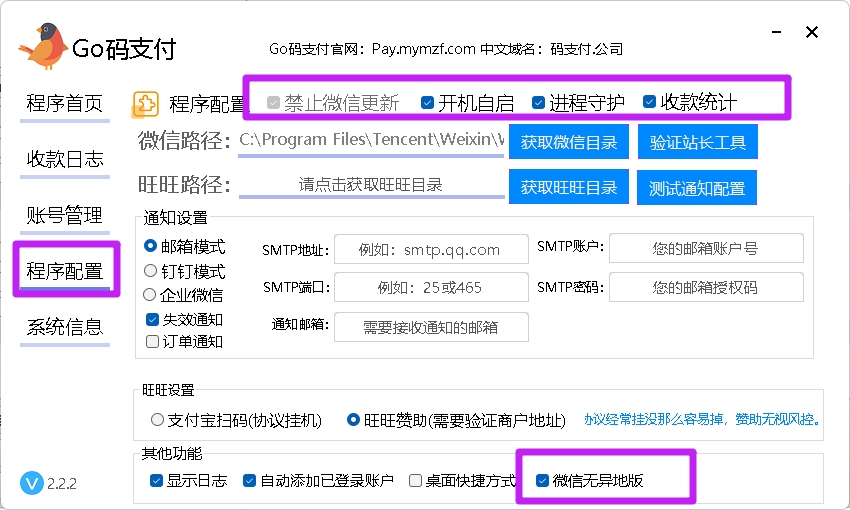Choose the 钉钉模式 notification option
Screen dimensions: 850x510
point(150,270)
